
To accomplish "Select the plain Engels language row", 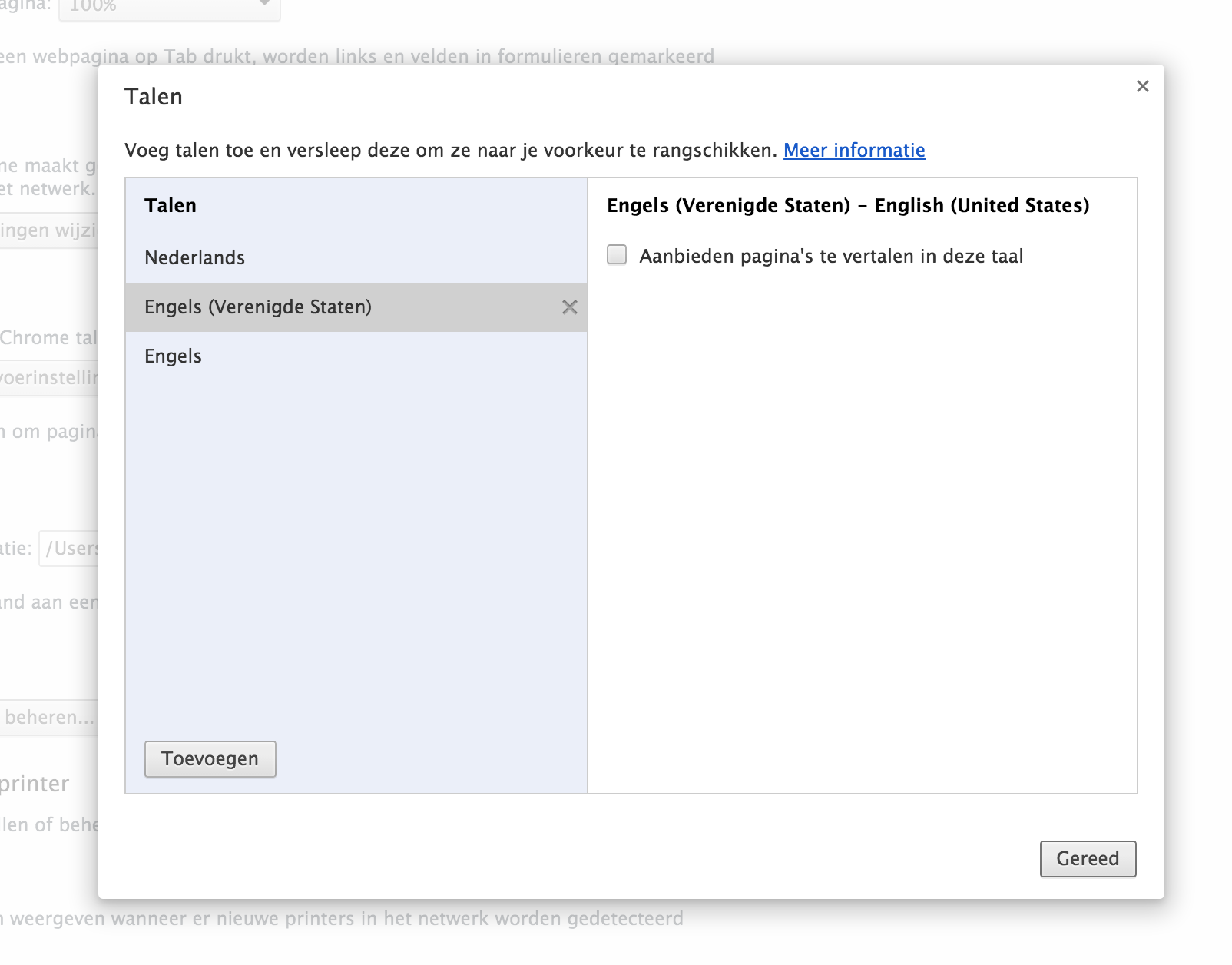I will coord(356,356).
